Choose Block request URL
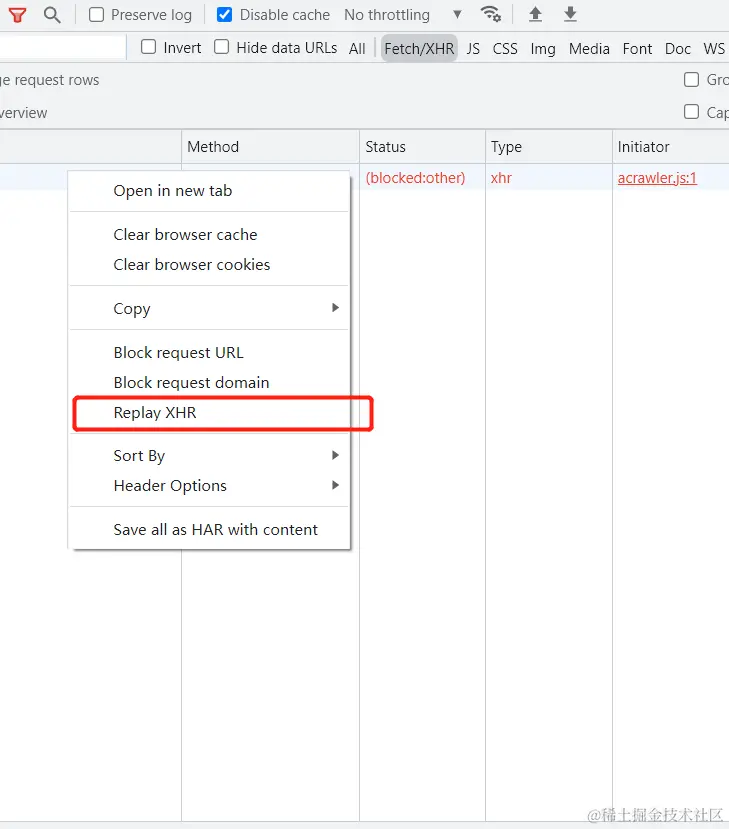The width and height of the screenshot is (729, 829). coord(209,352)
